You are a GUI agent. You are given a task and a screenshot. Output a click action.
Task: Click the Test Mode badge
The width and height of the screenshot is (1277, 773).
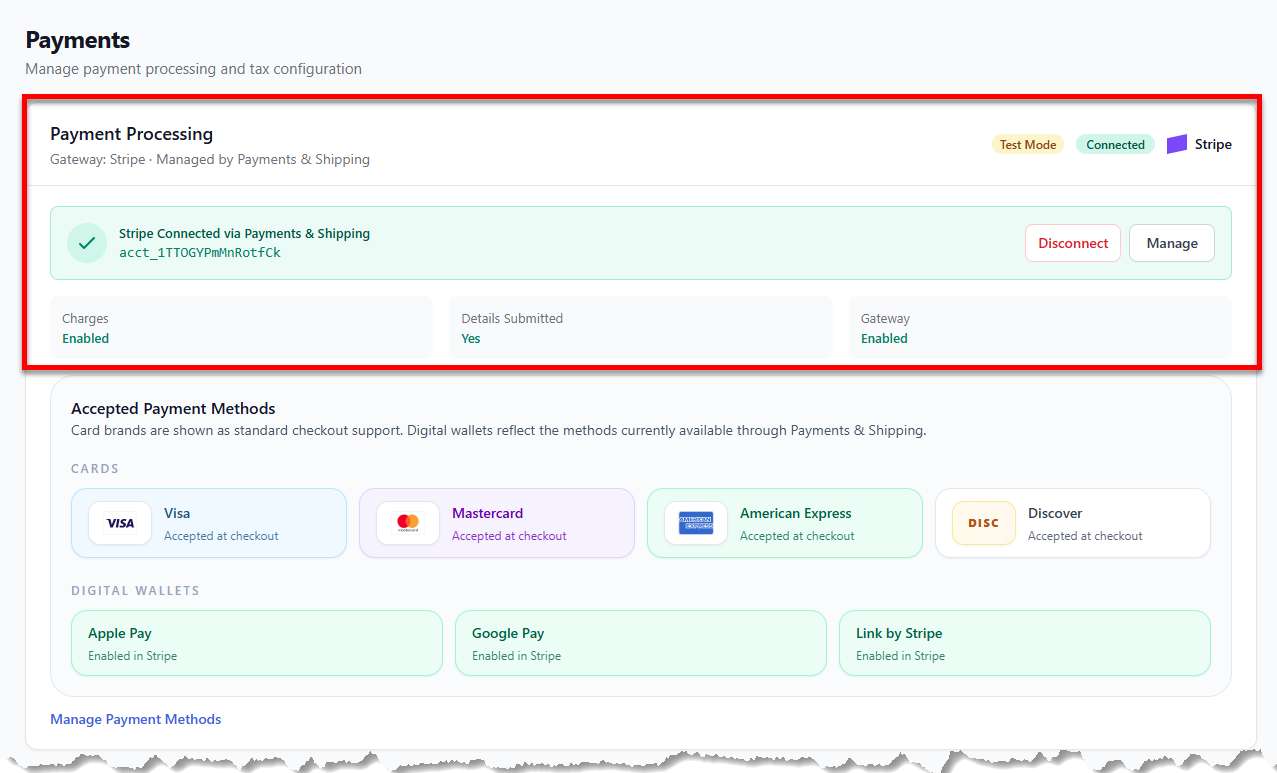coord(1028,144)
